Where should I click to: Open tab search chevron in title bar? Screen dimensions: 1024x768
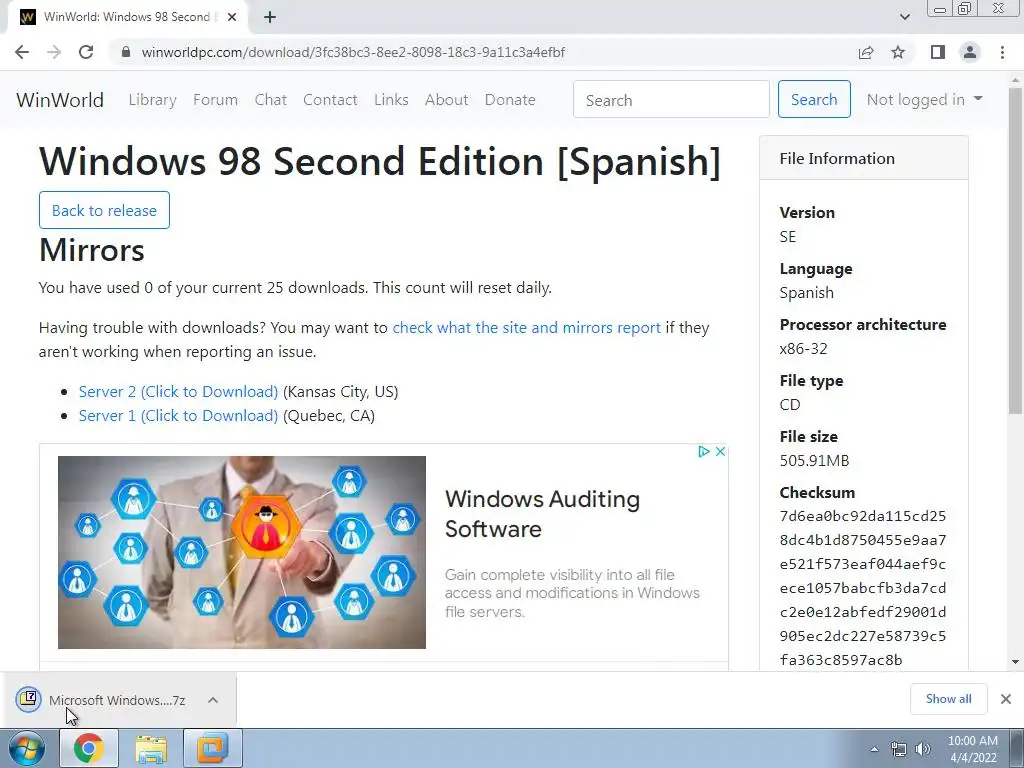(x=904, y=17)
